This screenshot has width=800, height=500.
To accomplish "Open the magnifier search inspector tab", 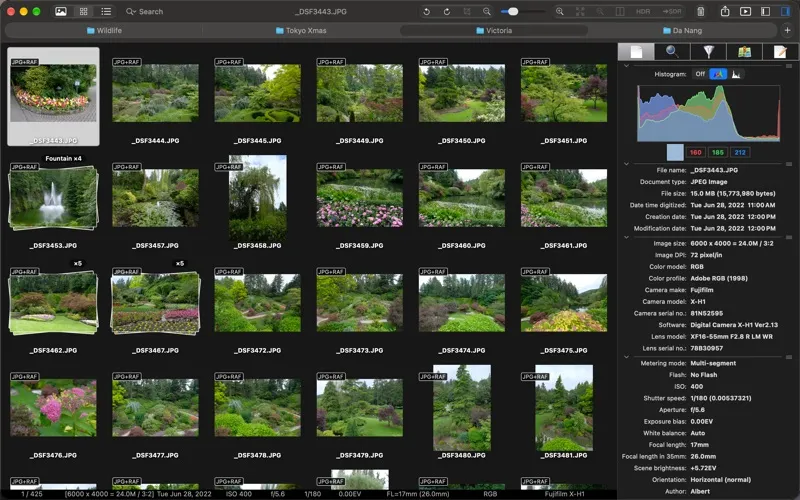I will click(x=672, y=52).
